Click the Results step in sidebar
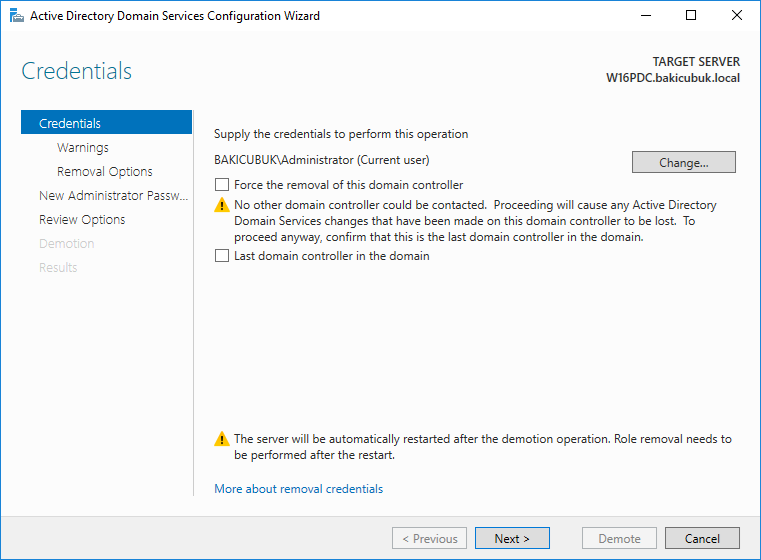This screenshot has width=761, height=560. point(58,267)
